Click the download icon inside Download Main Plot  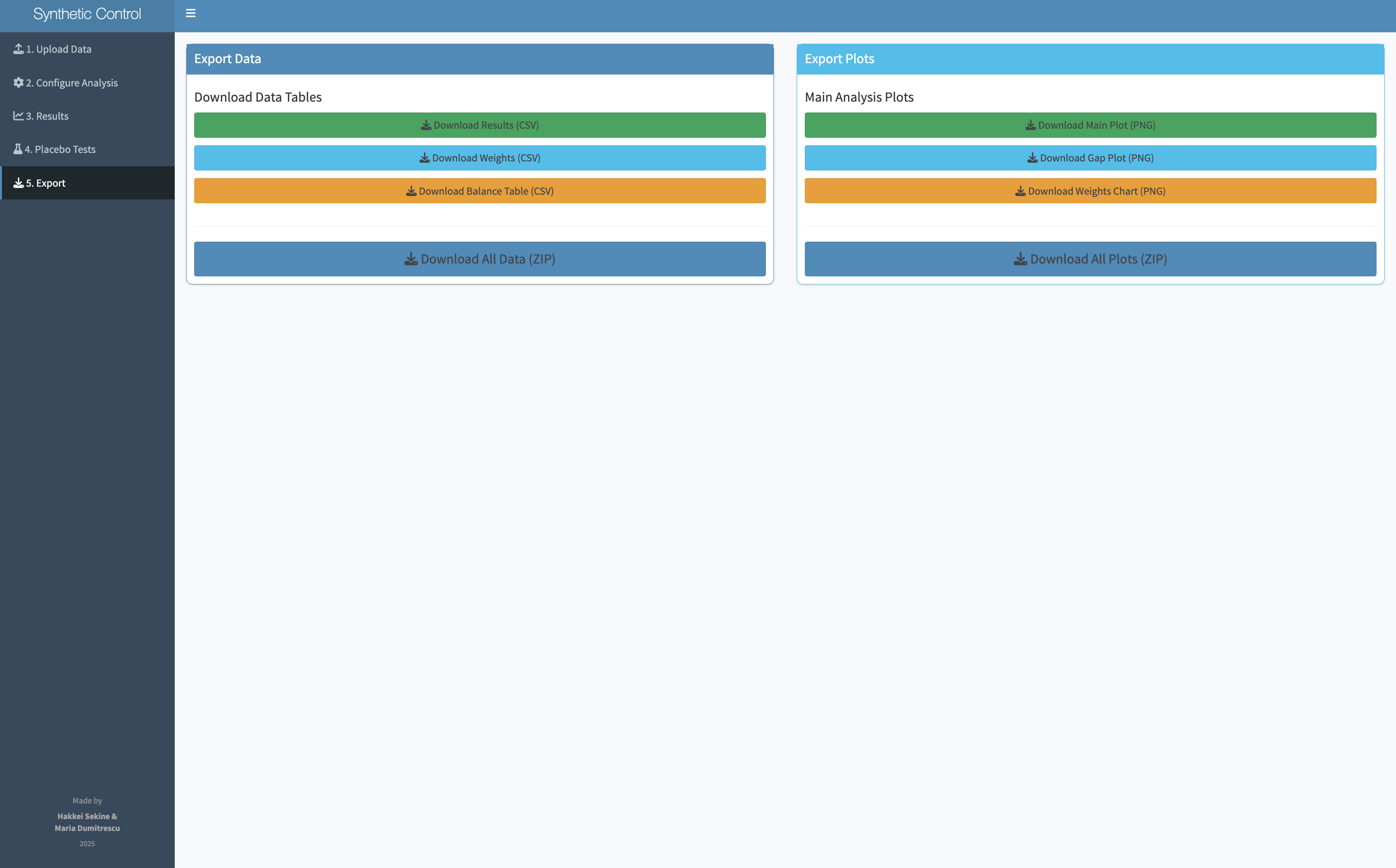tap(1030, 124)
